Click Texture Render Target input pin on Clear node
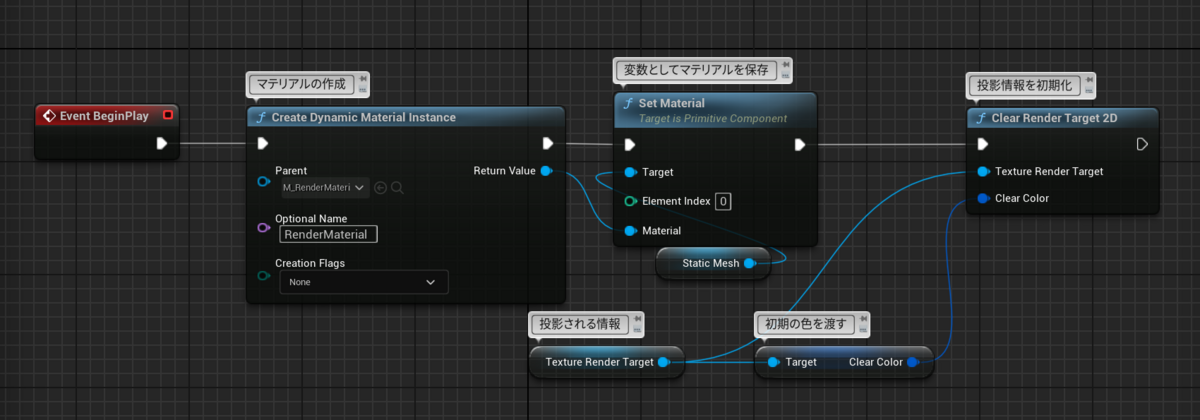This screenshot has width=1200, height=420. click(x=984, y=171)
